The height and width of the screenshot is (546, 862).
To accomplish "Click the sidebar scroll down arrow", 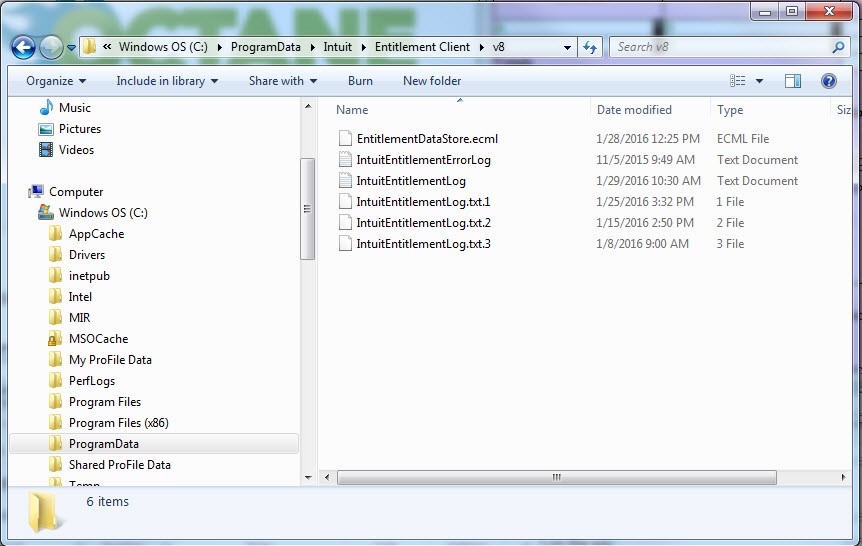I will coord(308,477).
